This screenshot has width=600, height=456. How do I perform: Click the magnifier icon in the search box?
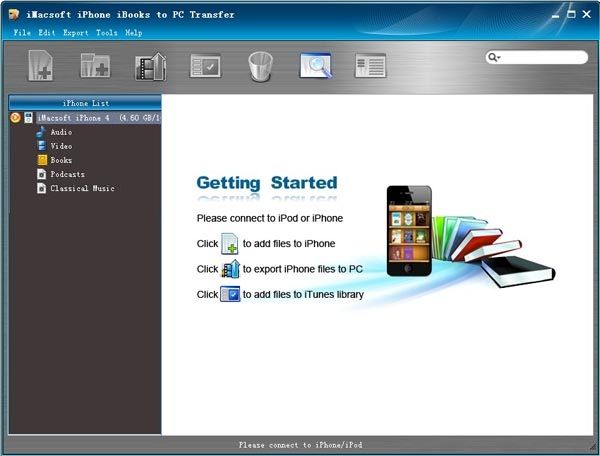(x=493, y=57)
